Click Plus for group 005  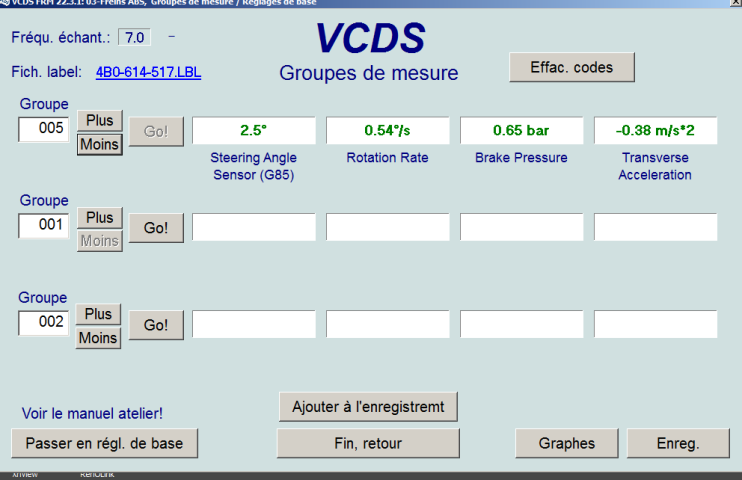click(x=100, y=120)
